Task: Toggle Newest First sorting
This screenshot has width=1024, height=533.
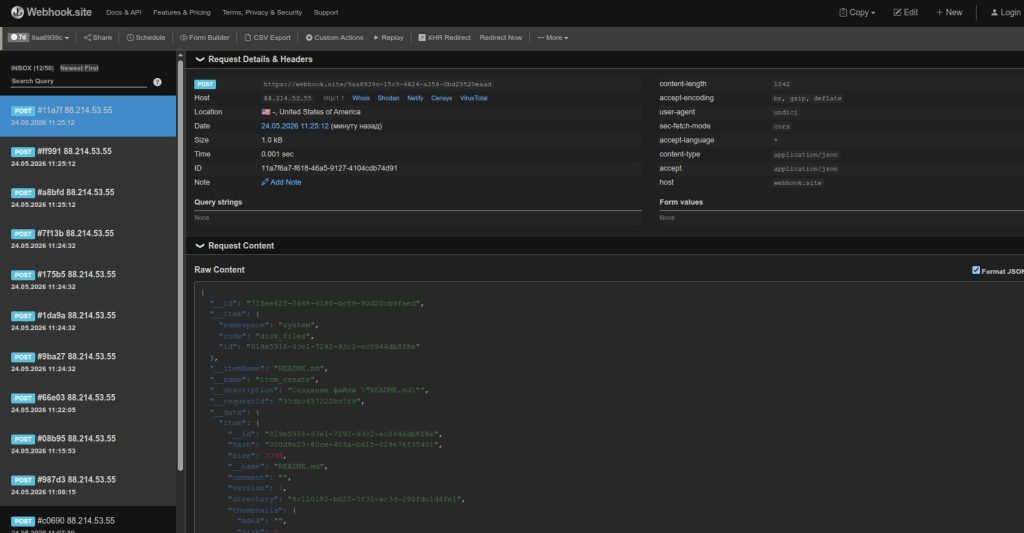Action: pos(79,68)
